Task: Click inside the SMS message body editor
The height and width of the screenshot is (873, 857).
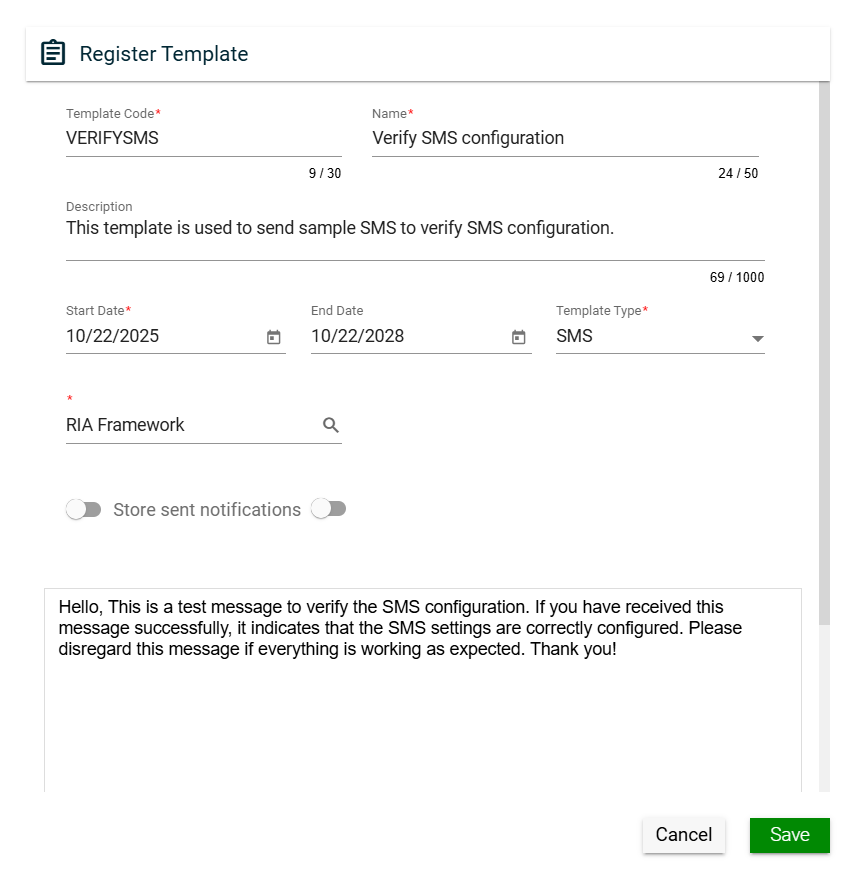Action: (422, 720)
